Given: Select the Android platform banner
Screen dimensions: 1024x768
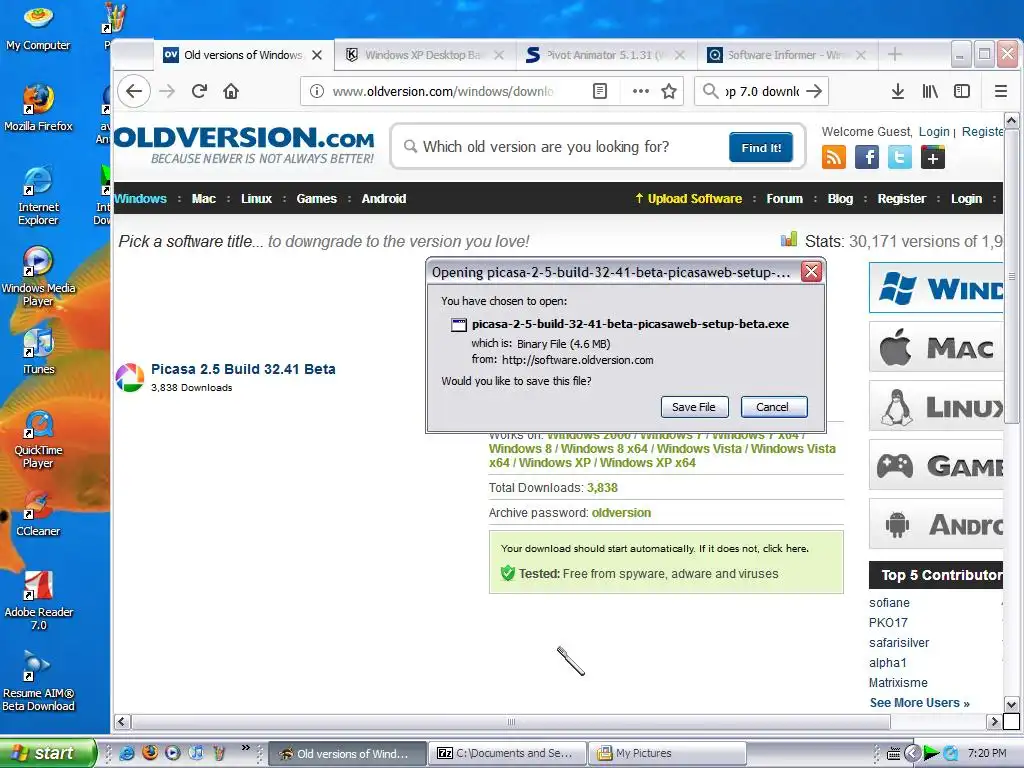Looking at the screenshot, I should point(936,524).
